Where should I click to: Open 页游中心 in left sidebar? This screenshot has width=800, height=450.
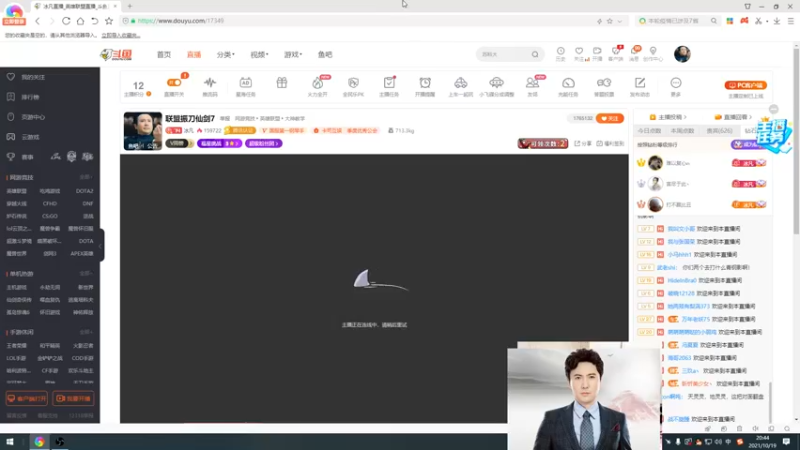click(33, 117)
